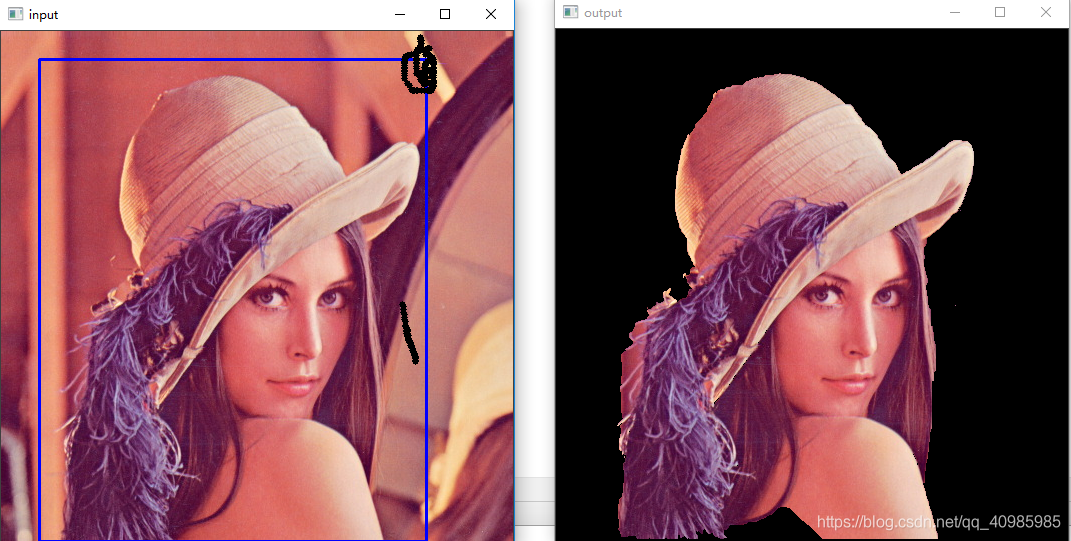1071x541 pixels.
Task: Minimize the input window
Action: (x=400, y=14)
